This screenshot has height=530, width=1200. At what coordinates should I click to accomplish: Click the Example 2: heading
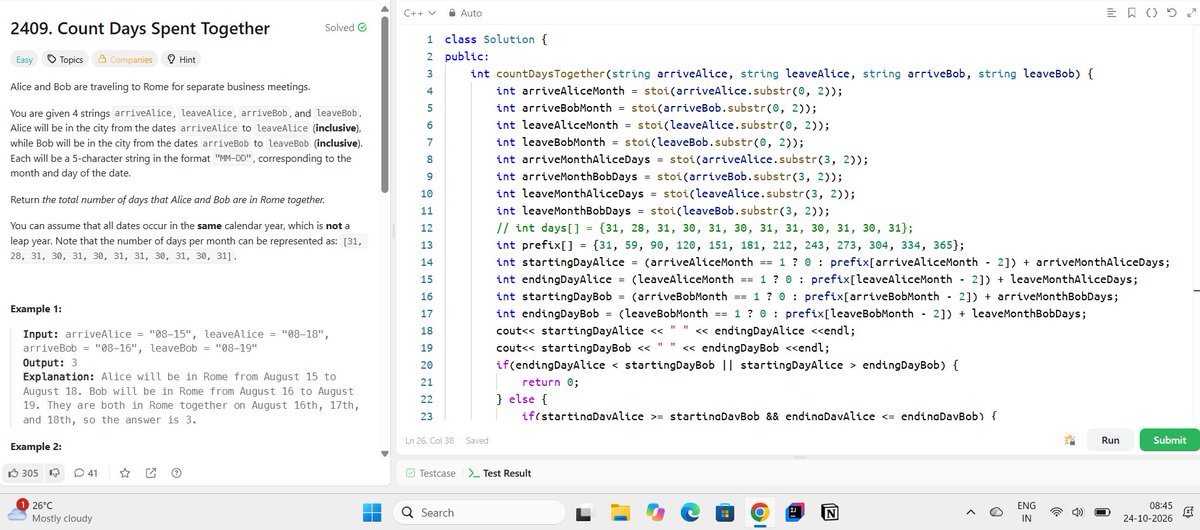click(x=36, y=446)
